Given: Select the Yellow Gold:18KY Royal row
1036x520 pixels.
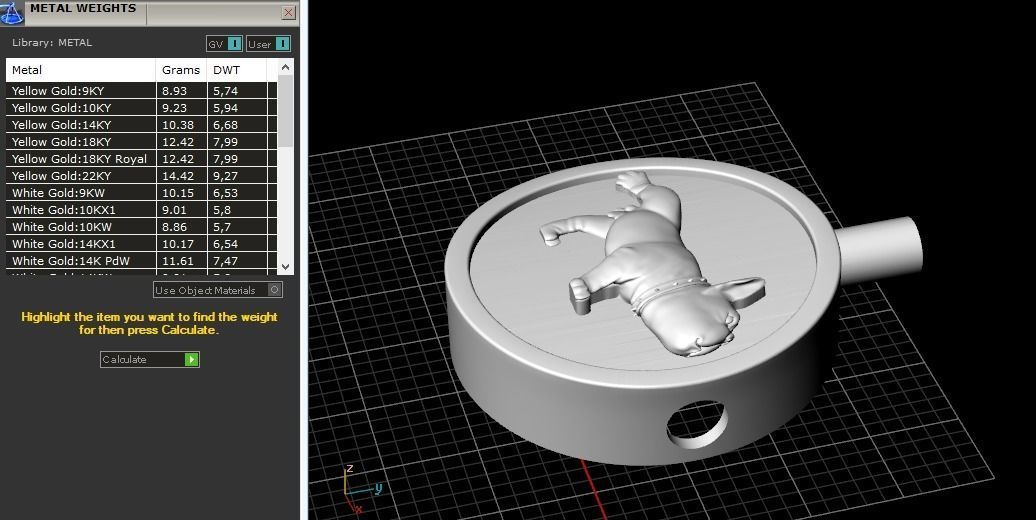Looking at the screenshot, I should [x=141, y=159].
